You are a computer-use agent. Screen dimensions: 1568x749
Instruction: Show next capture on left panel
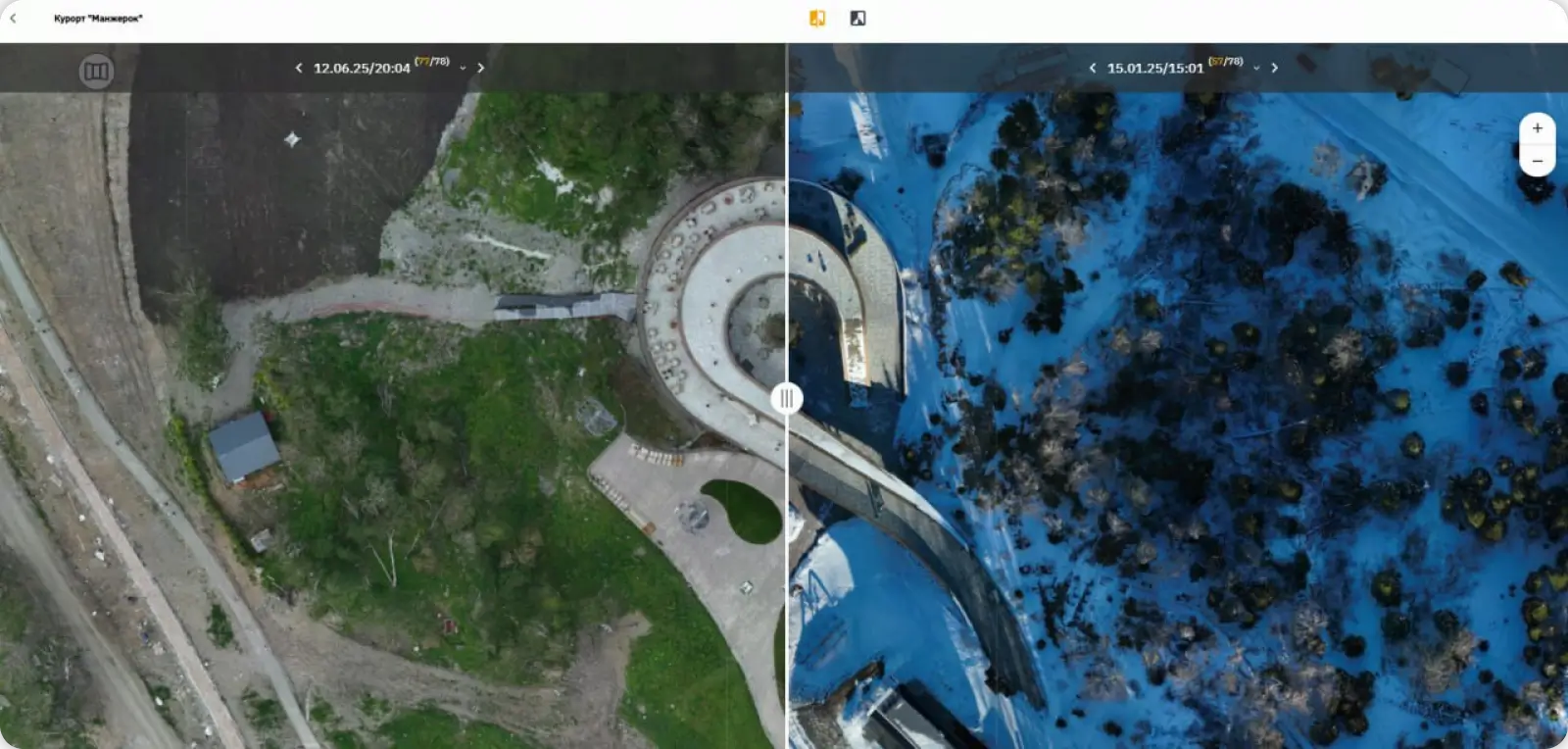(x=480, y=68)
